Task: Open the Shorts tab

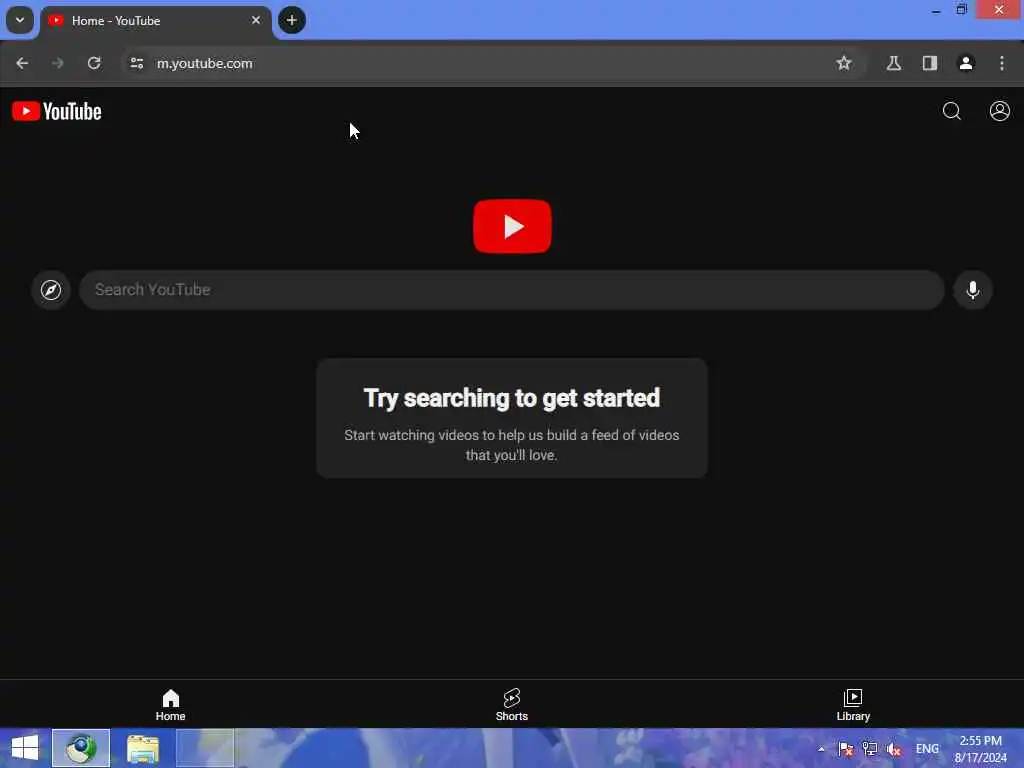Action: coord(511,705)
